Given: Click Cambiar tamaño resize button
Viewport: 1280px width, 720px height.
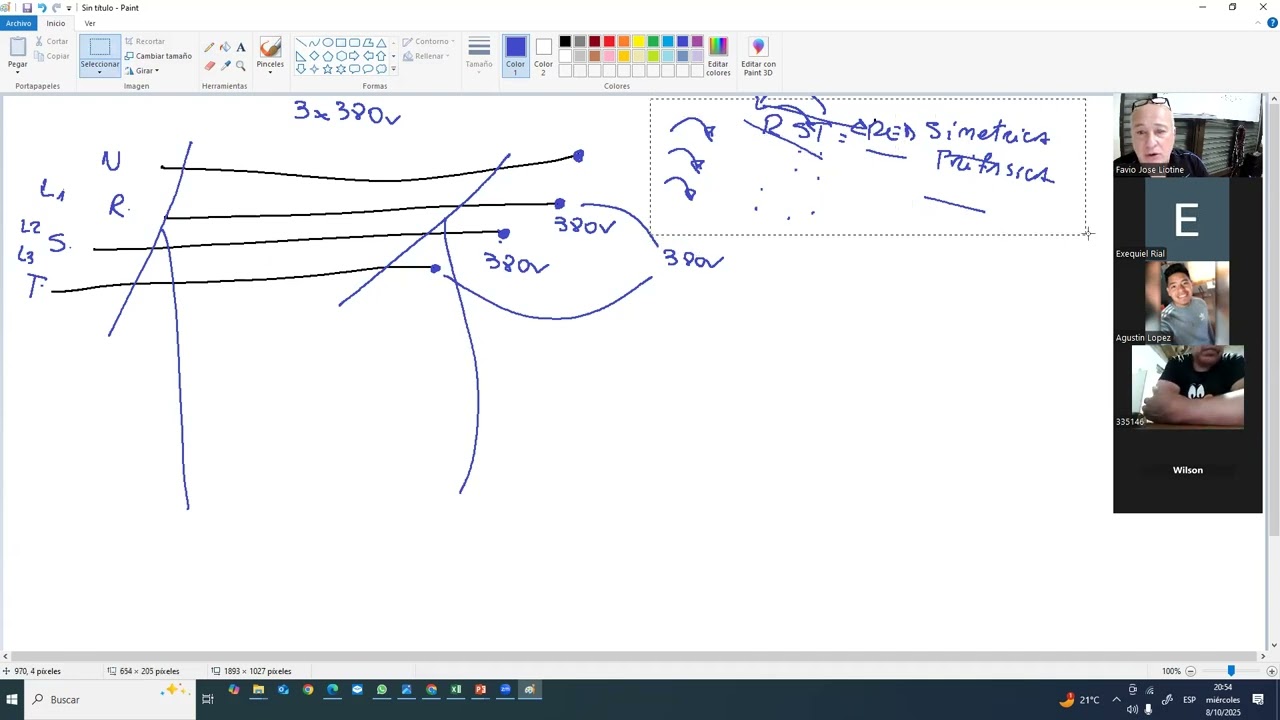Looking at the screenshot, I should pyautogui.click(x=158, y=56).
